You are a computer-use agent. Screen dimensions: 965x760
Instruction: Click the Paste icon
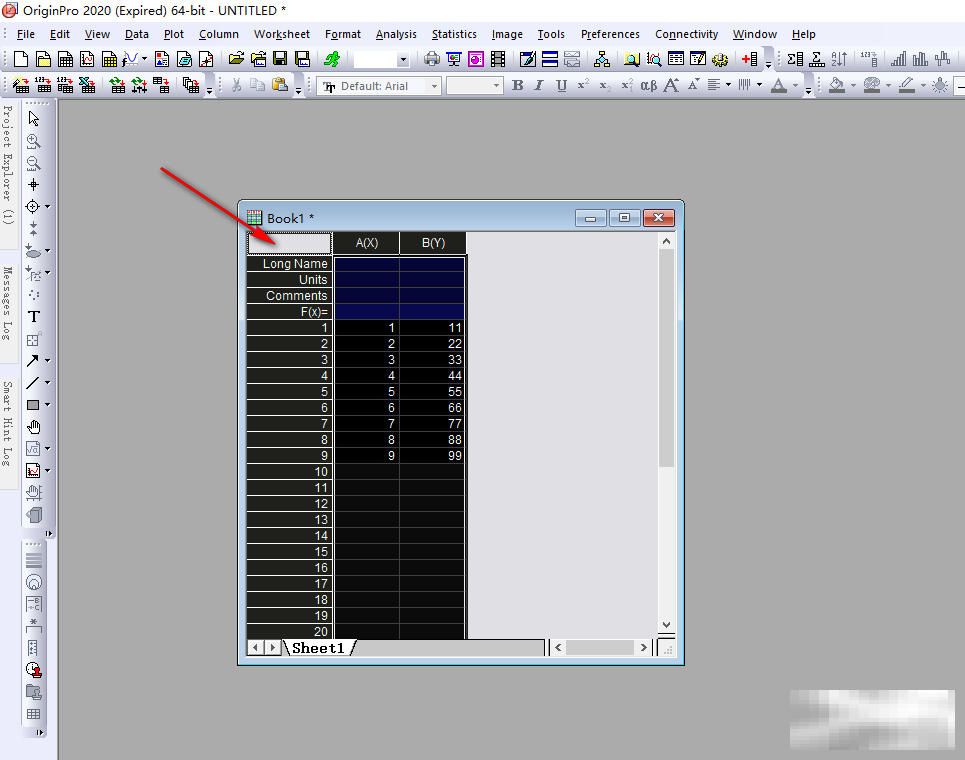pyautogui.click(x=280, y=86)
